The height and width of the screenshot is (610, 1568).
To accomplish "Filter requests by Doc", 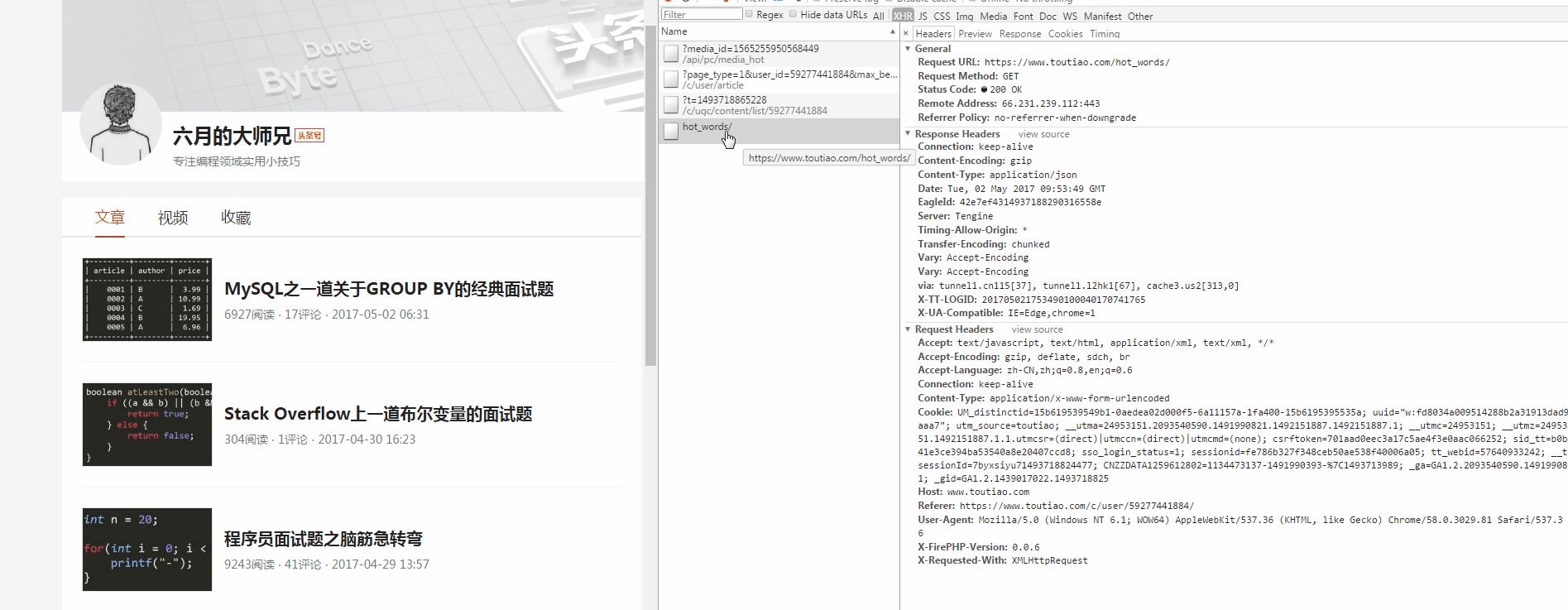I will click(x=1048, y=16).
